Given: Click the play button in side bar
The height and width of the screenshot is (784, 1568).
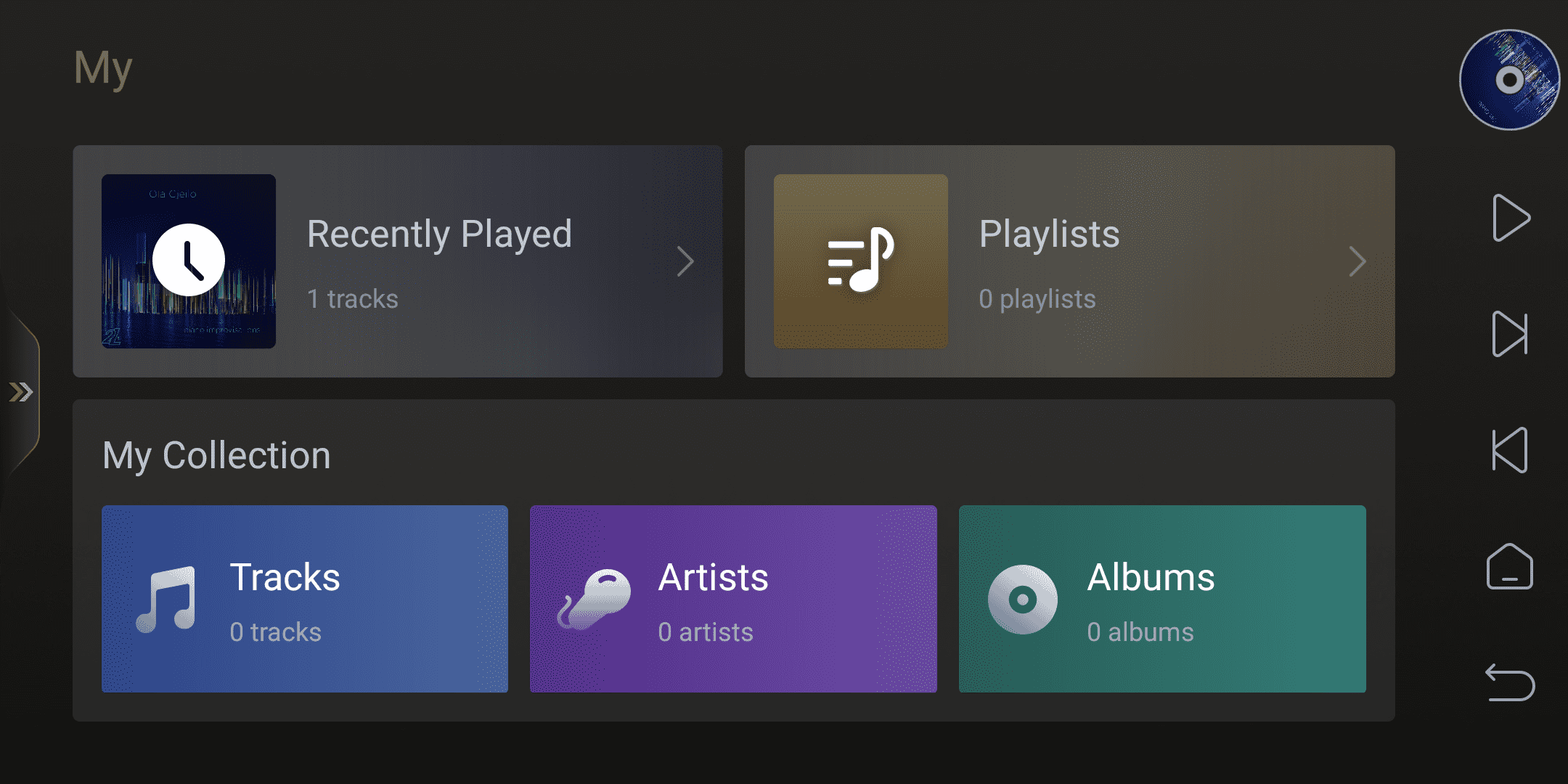Looking at the screenshot, I should pos(1511,218).
